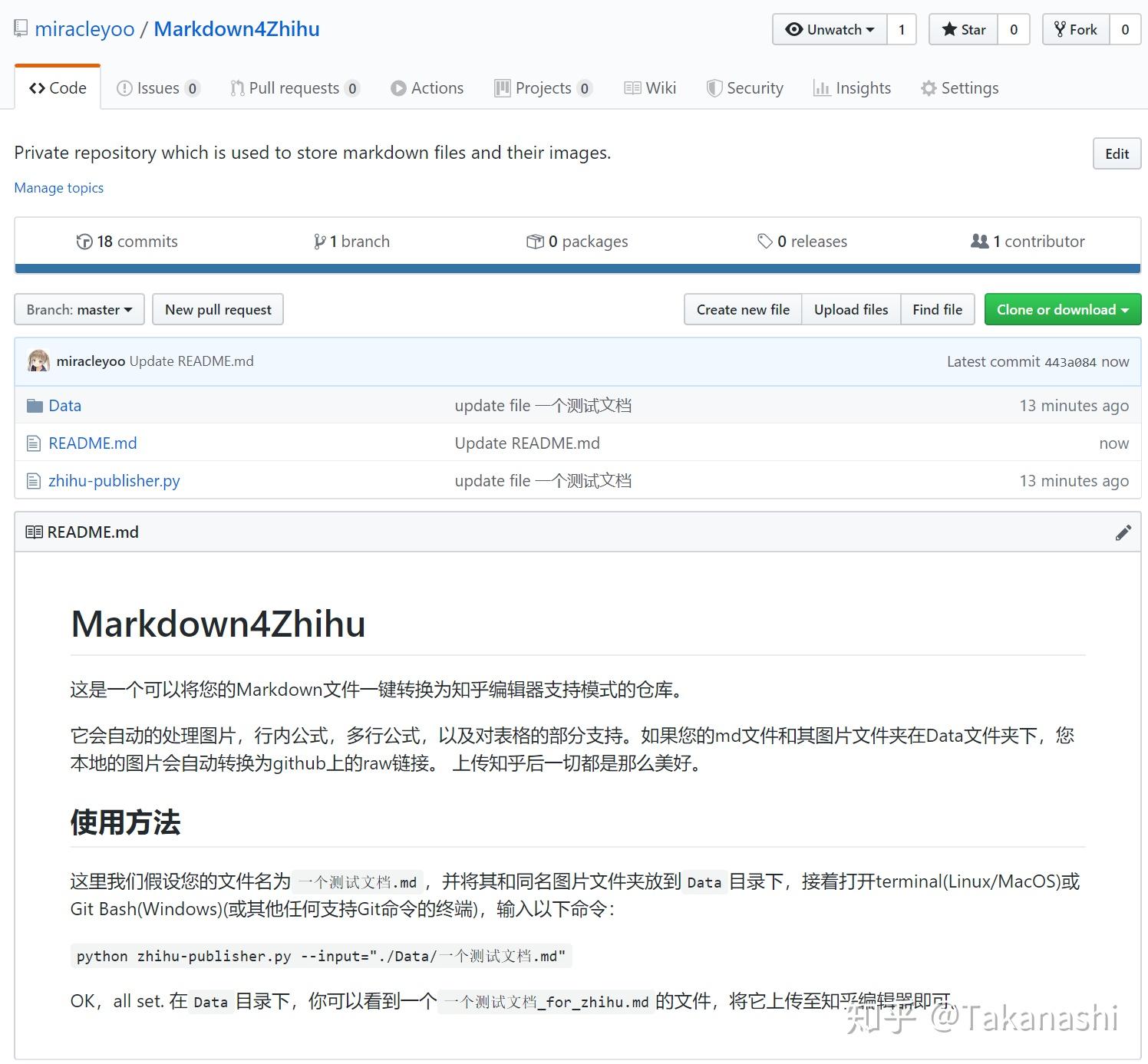View the 18 commits history
This screenshot has width=1148, height=1064.
coord(127,242)
